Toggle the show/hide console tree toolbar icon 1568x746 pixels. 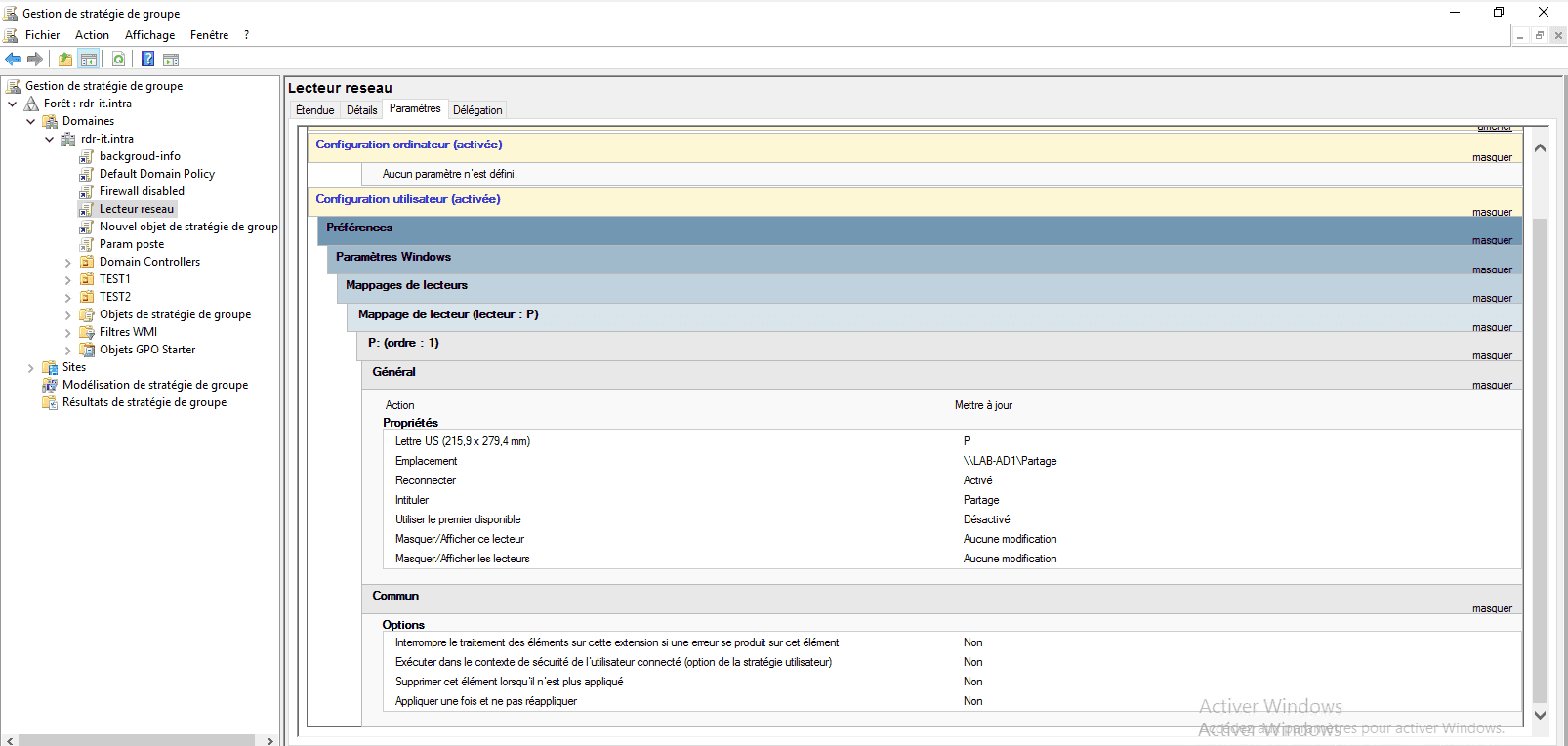click(88, 60)
